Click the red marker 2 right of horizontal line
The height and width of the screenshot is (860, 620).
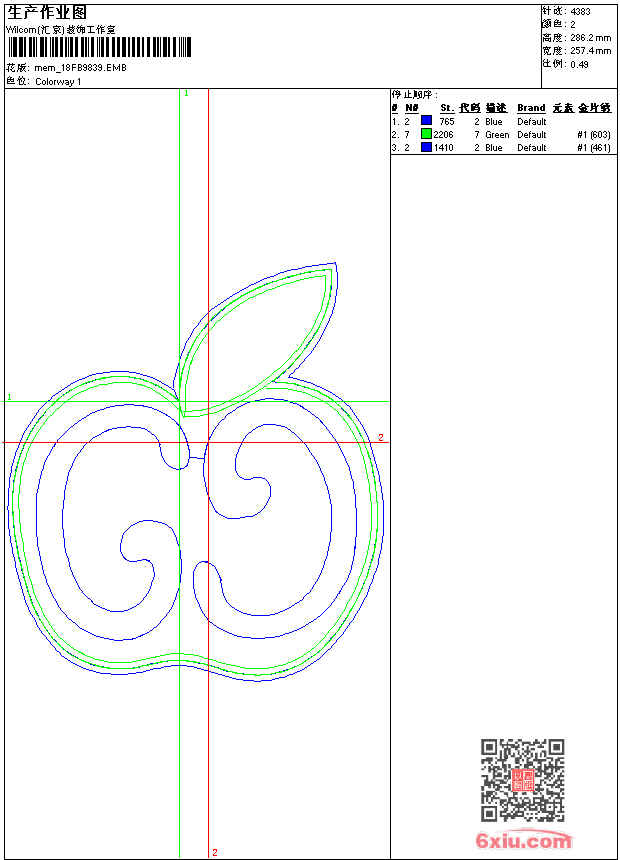point(380,438)
